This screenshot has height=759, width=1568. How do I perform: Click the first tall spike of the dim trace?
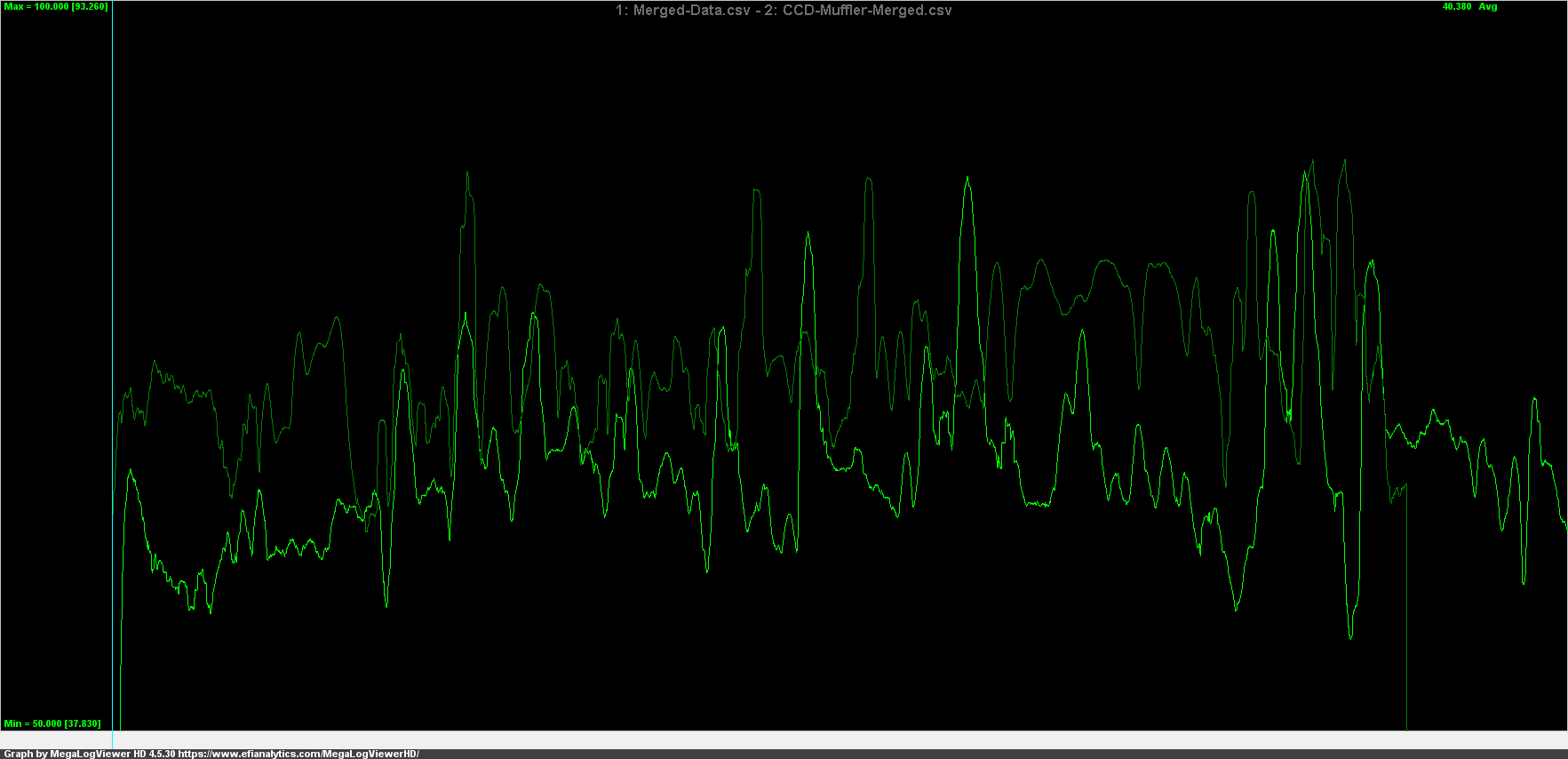click(468, 173)
